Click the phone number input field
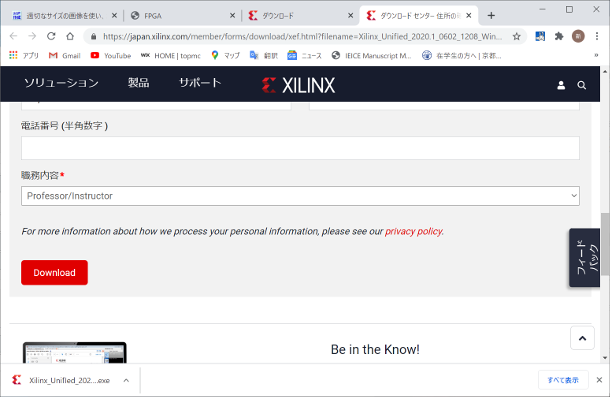 (300, 148)
